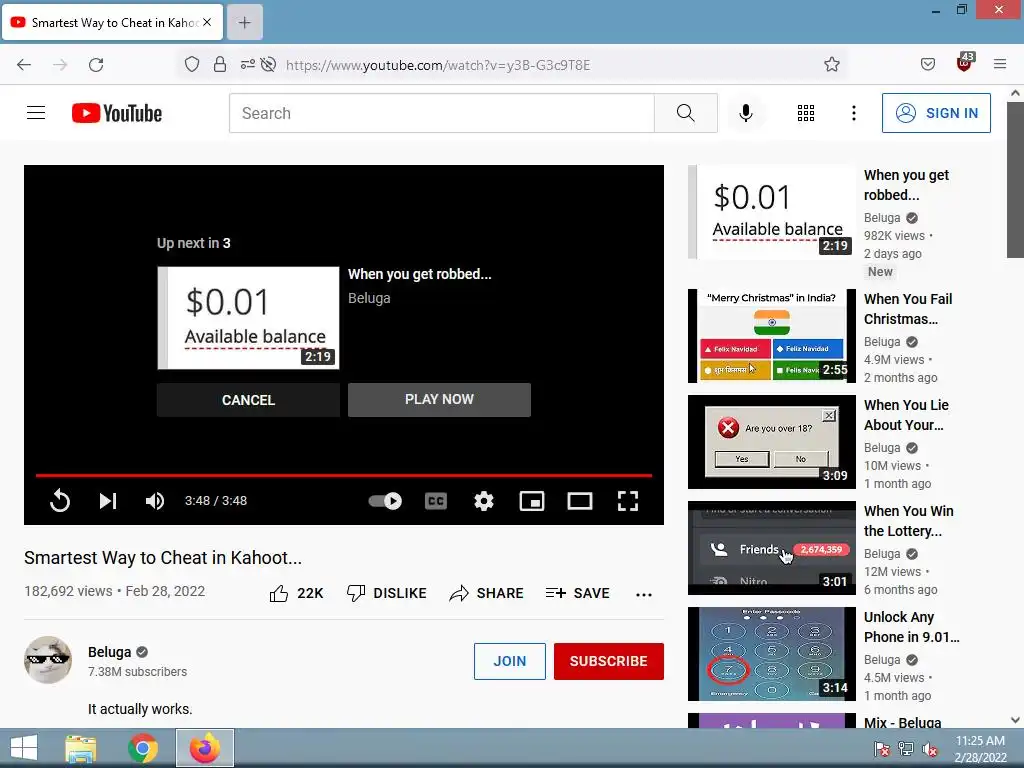Click the video progress bar
The height and width of the screenshot is (768, 1024).
click(x=344, y=475)
